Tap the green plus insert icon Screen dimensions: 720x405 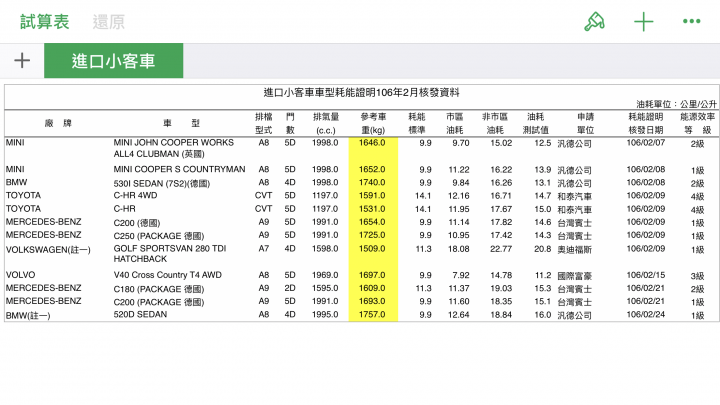pyautogui.click(x=643, y=22)
